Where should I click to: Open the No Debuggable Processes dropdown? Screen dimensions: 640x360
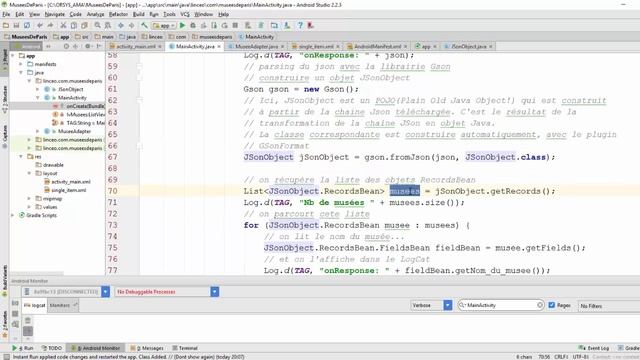215,292
